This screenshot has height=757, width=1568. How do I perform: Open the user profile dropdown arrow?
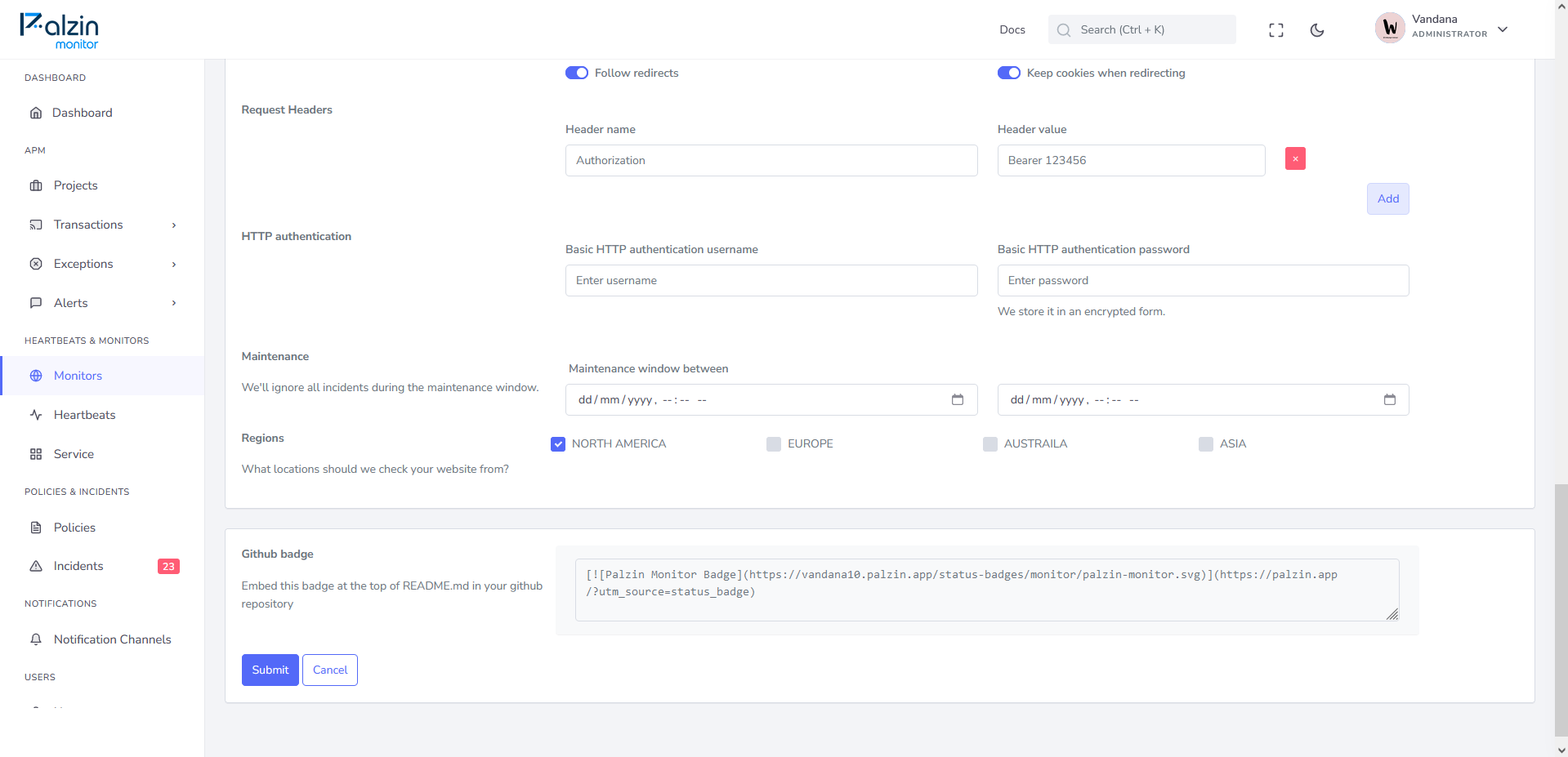(x=1503, y=29)
